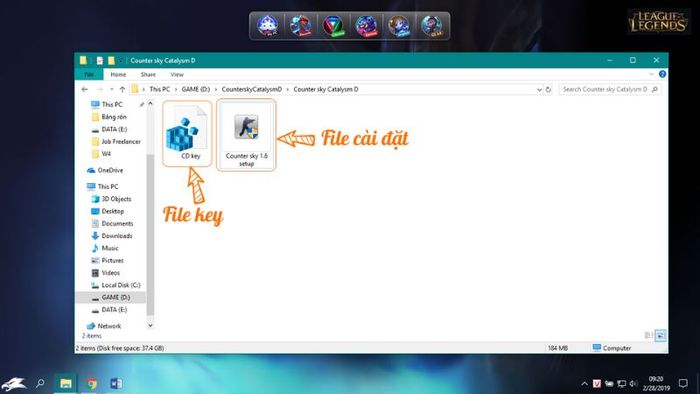Screen dimensions: 700x394
Task: Expand chevron after GAME (D:) in the address bar
Action: click(x=216, y=89)
